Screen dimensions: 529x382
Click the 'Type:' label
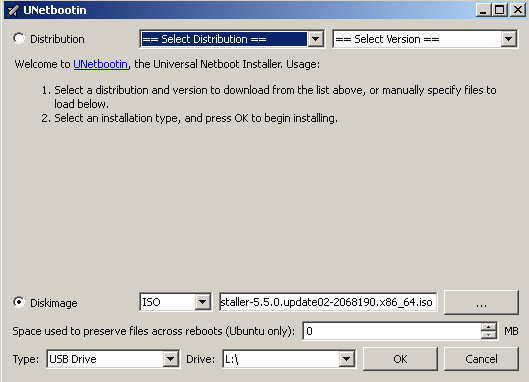point(26,359)
